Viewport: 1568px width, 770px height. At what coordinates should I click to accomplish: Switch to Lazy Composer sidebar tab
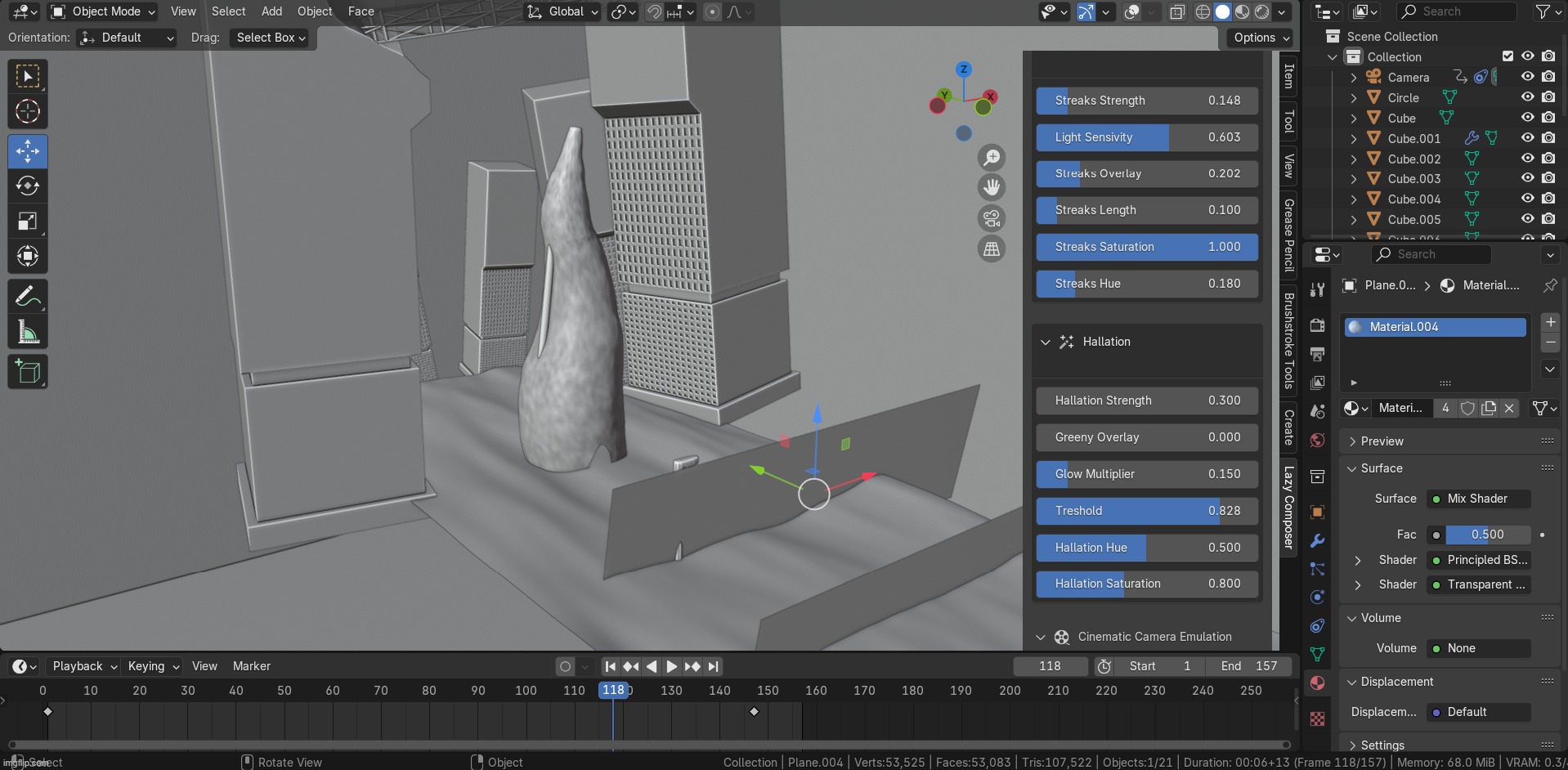coord(1289,508)
